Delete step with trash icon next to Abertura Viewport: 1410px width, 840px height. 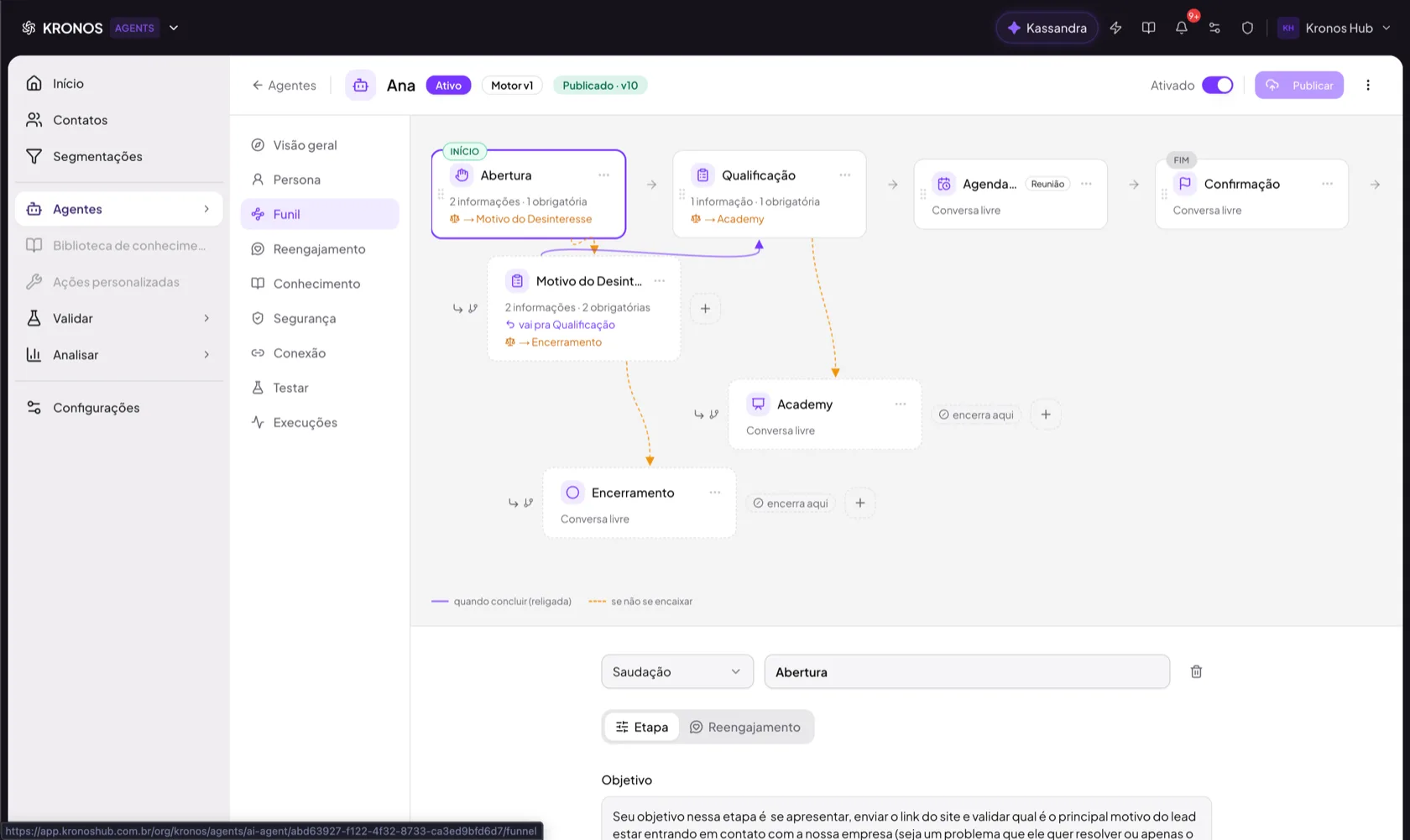[1196, 671]
